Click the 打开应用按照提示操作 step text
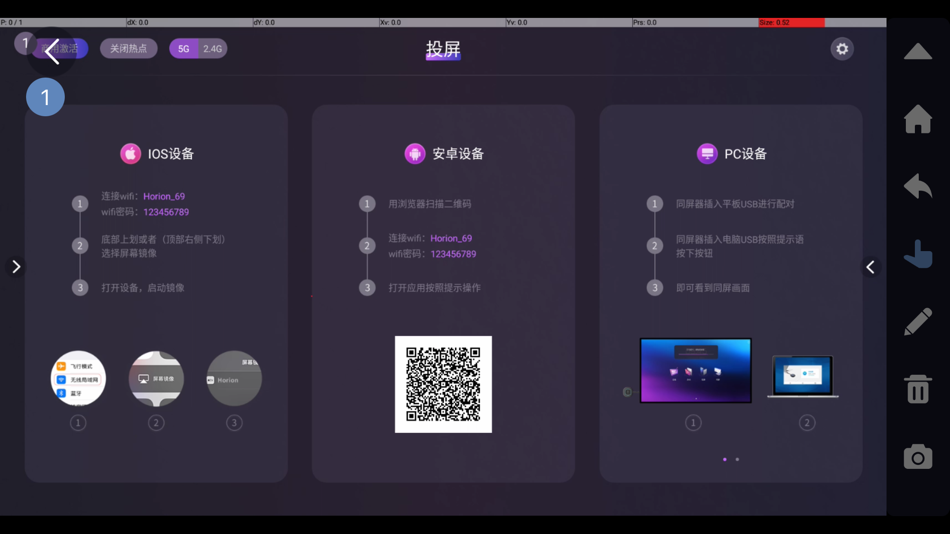This screenshot has height=534, width=950. click(x=434, y=288)
